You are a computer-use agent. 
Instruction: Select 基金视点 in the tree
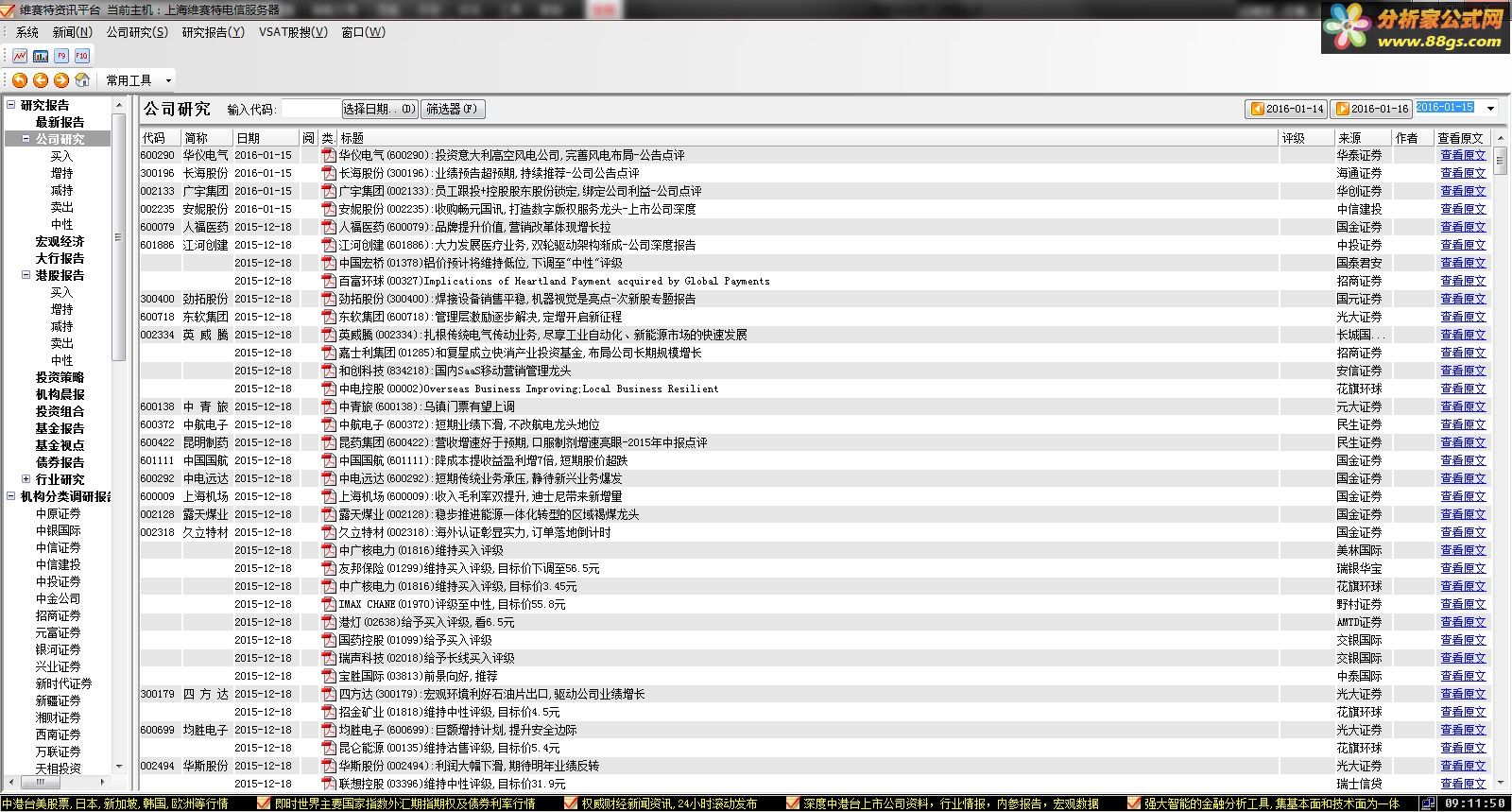60,445
